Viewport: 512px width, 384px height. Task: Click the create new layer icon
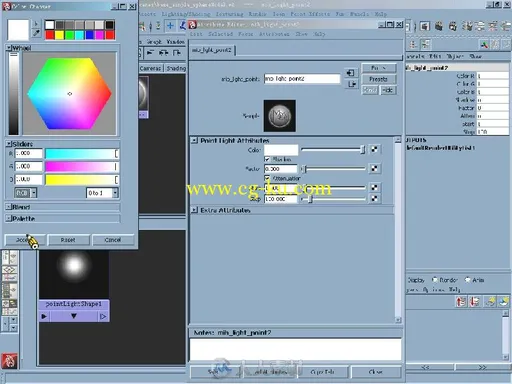click(490, 301)
